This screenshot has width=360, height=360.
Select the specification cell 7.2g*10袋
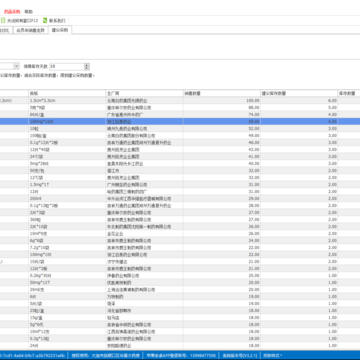pyautogui.click(x=67, y=248)
